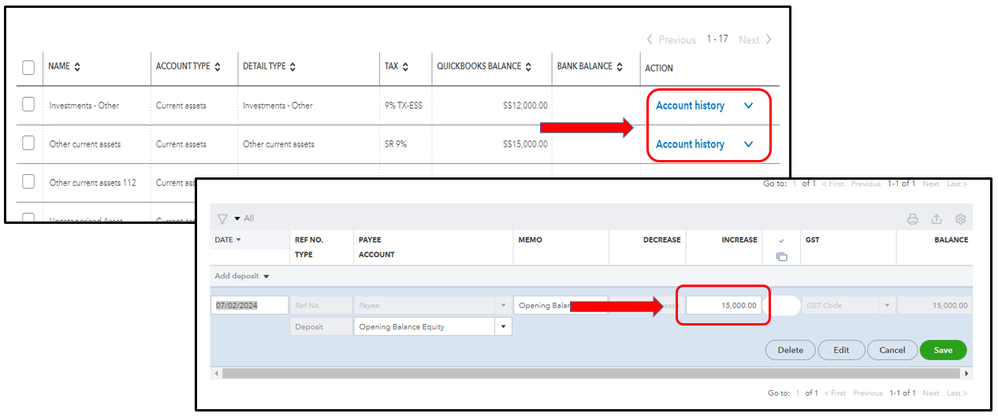Click First page link at register top
Viewport: 998px width, 417px height.
[833, 184]
